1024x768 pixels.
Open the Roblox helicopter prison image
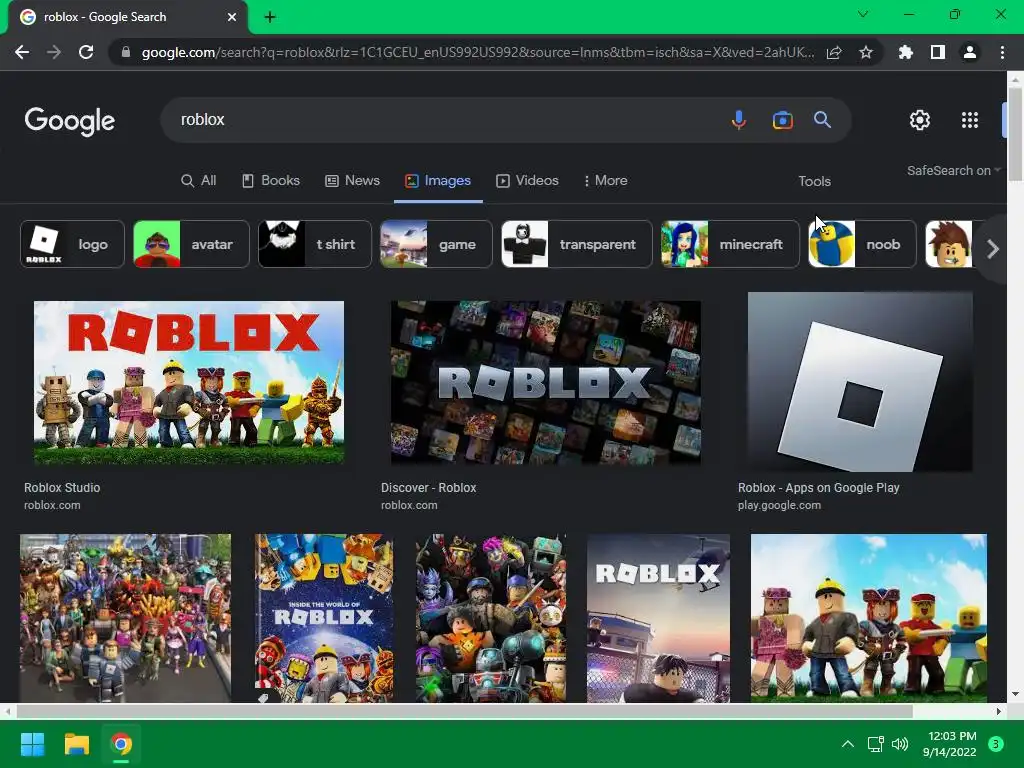[658, 618]
